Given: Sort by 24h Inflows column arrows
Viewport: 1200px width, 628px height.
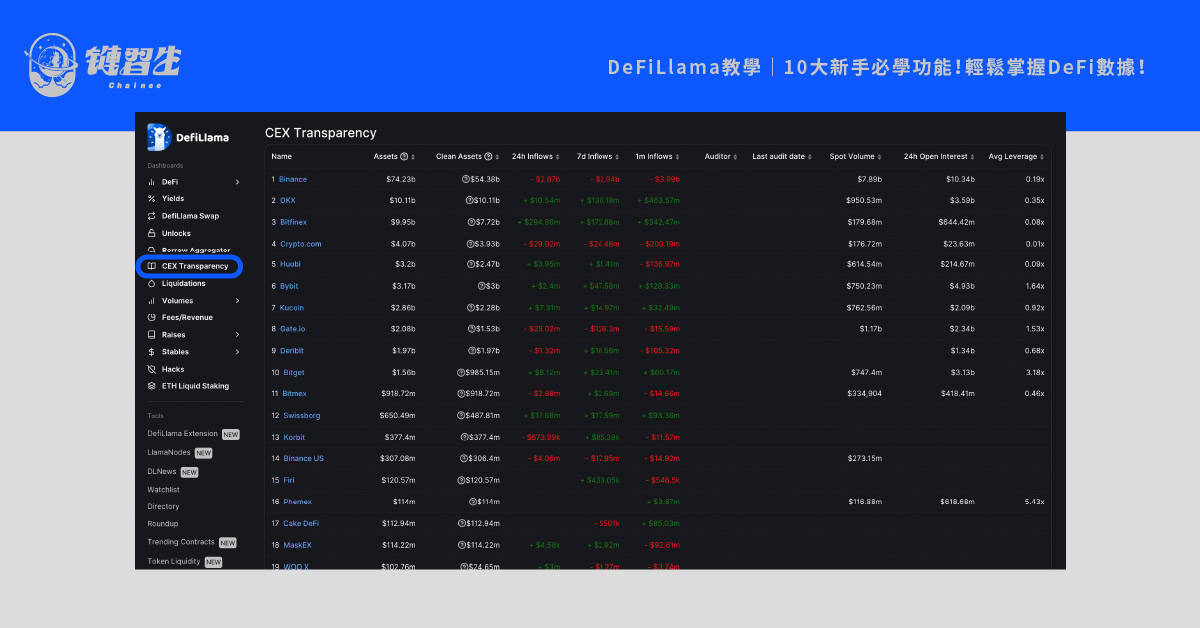Looking at the screenshot, I should 557,156.
